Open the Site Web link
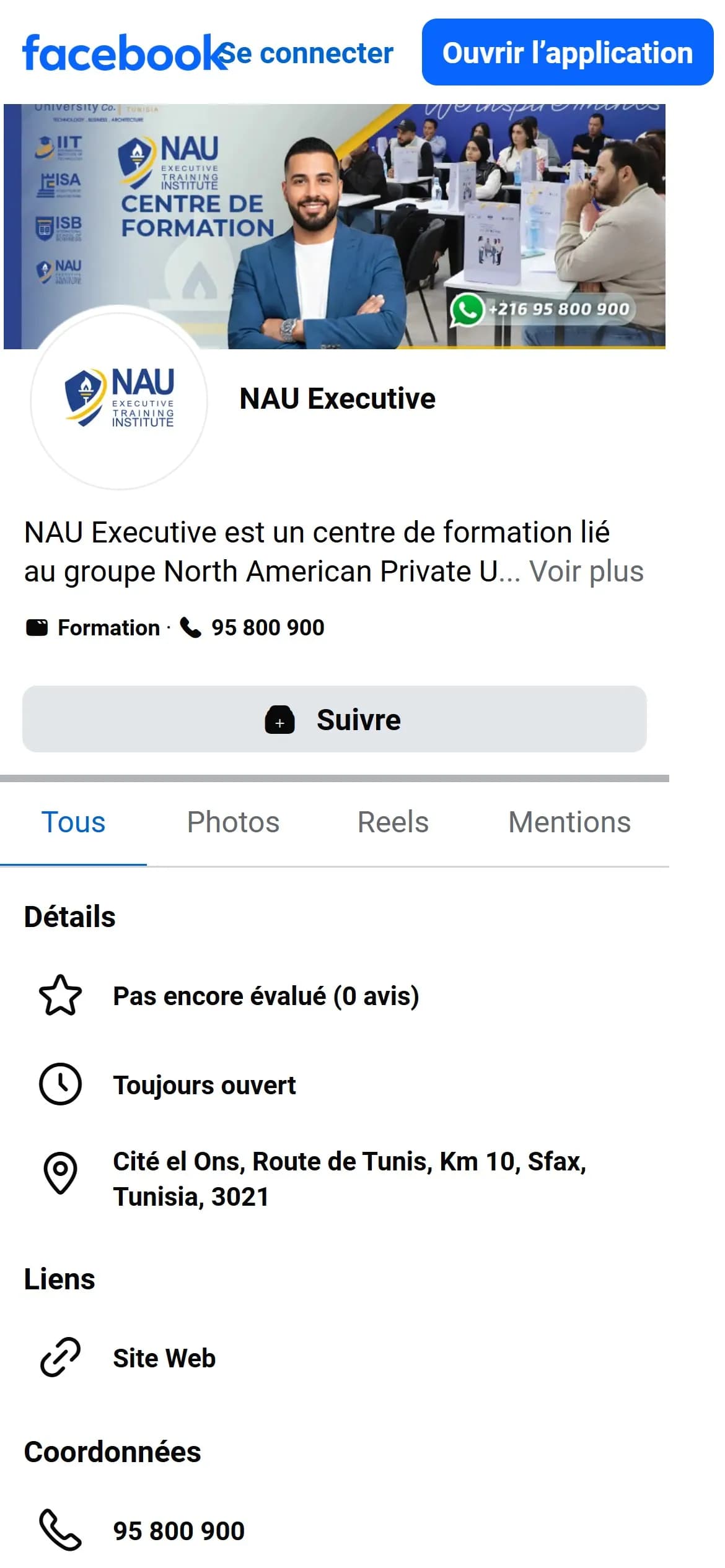The image size is (725, 1568). [x=164, y=1358]
